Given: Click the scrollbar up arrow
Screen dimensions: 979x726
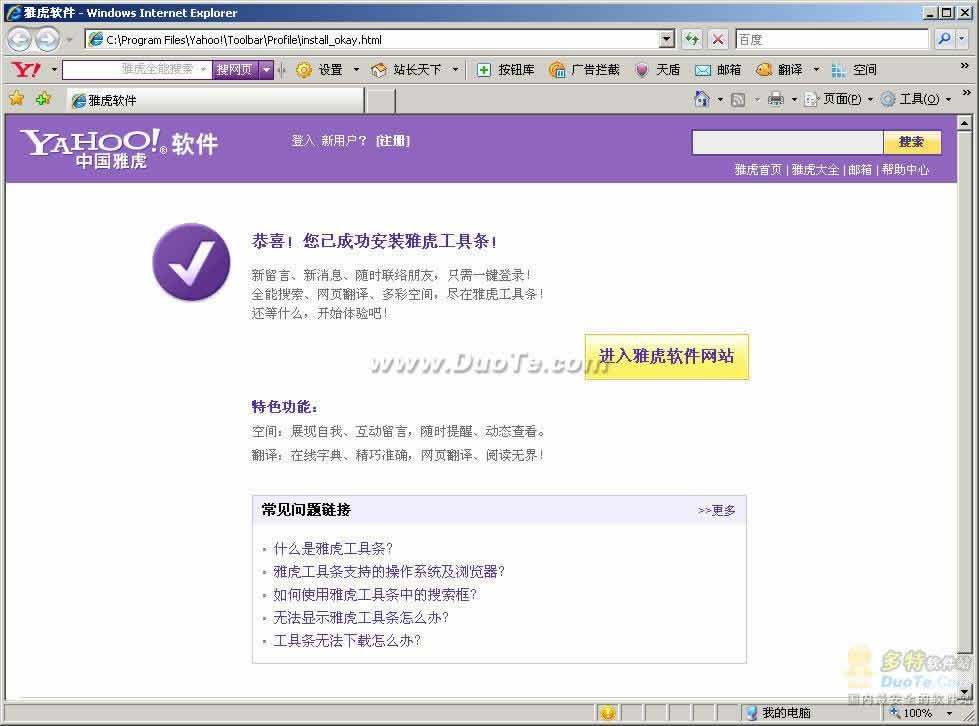Looking at the screenshot, I should click(x=965, y=123).
